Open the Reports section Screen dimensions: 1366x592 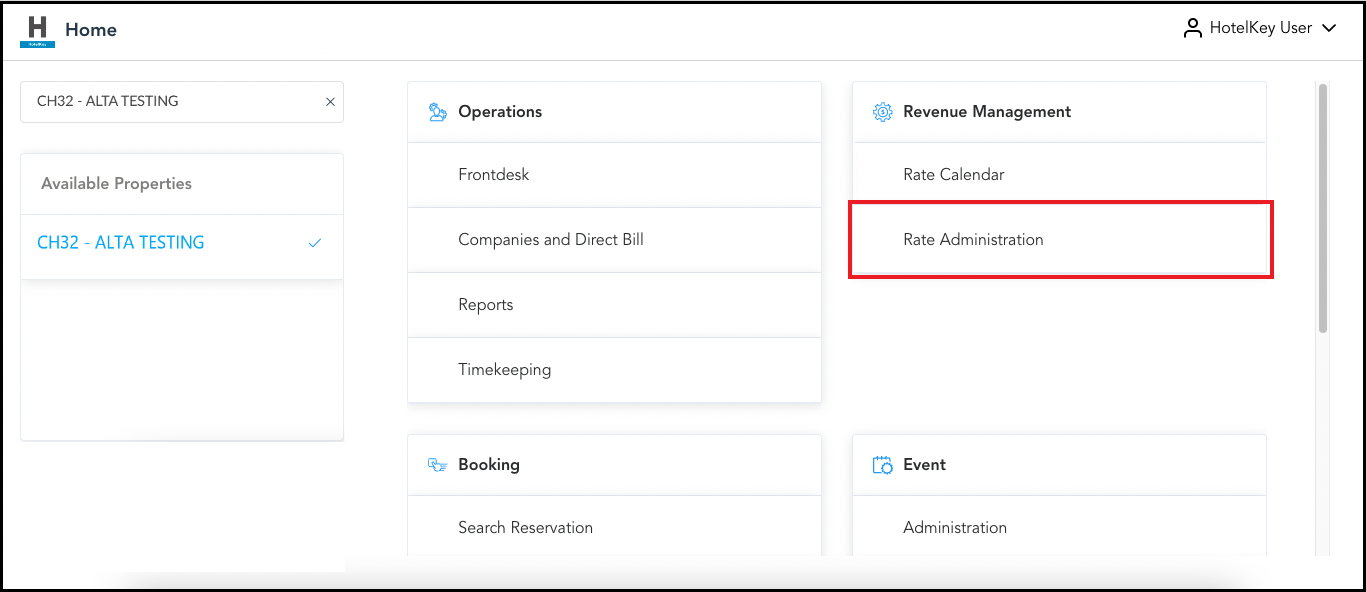click(486, 304)
